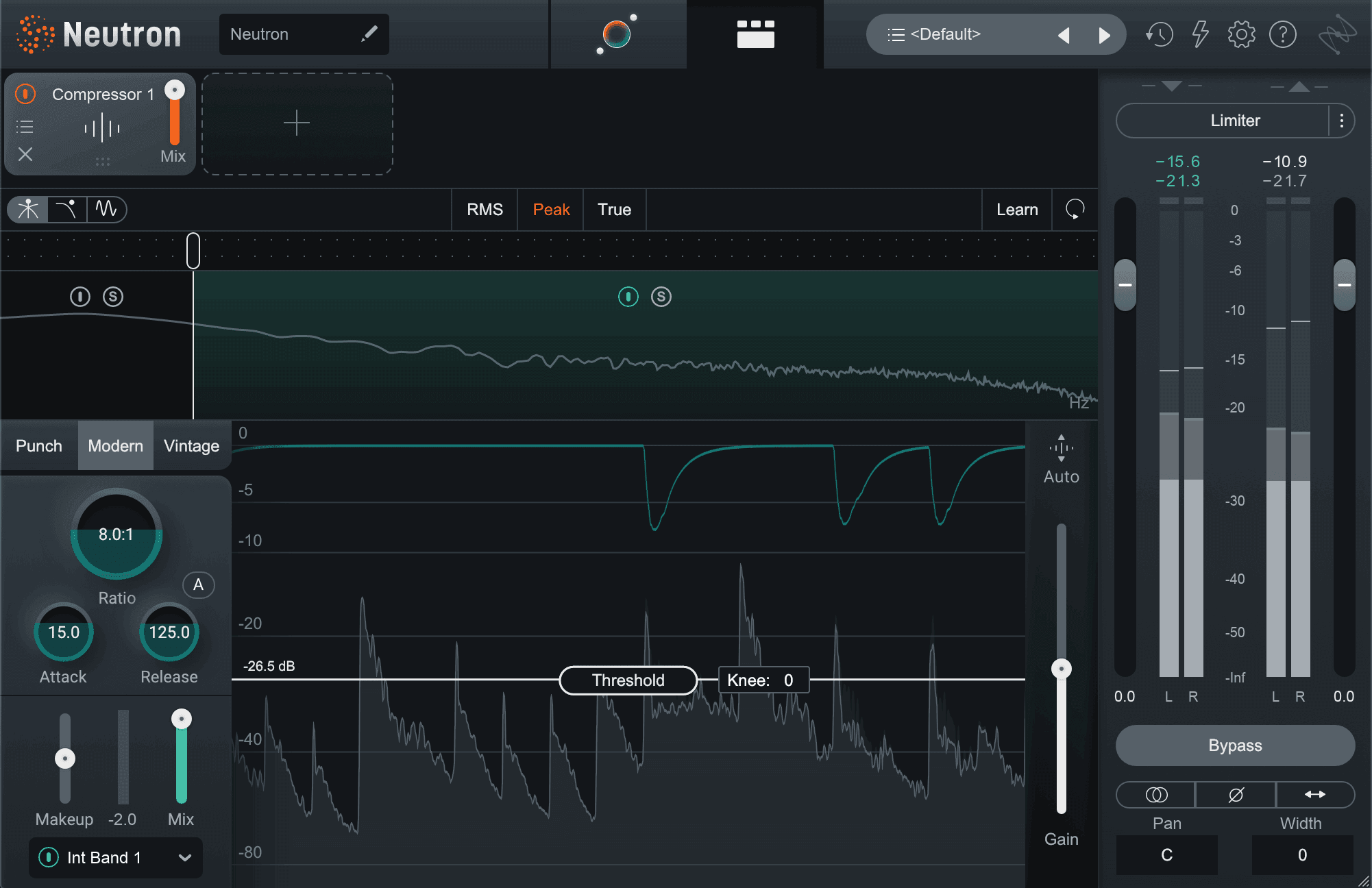Expand the Int Band 1 dropdown chevron
This screenshot has height=888, width=1372.
(184, 857)
